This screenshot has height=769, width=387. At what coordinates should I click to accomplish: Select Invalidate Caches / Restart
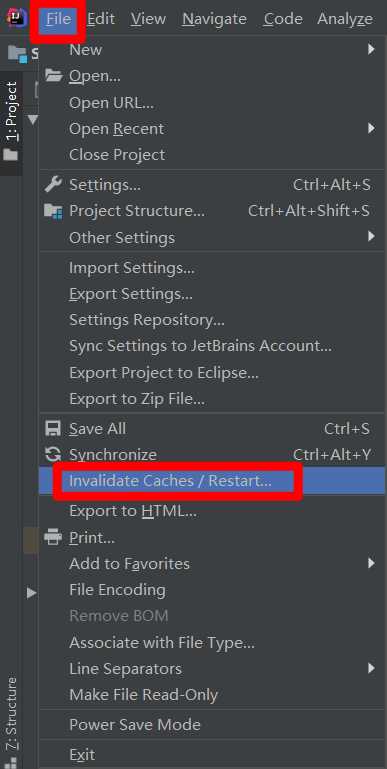click(212, 481)
